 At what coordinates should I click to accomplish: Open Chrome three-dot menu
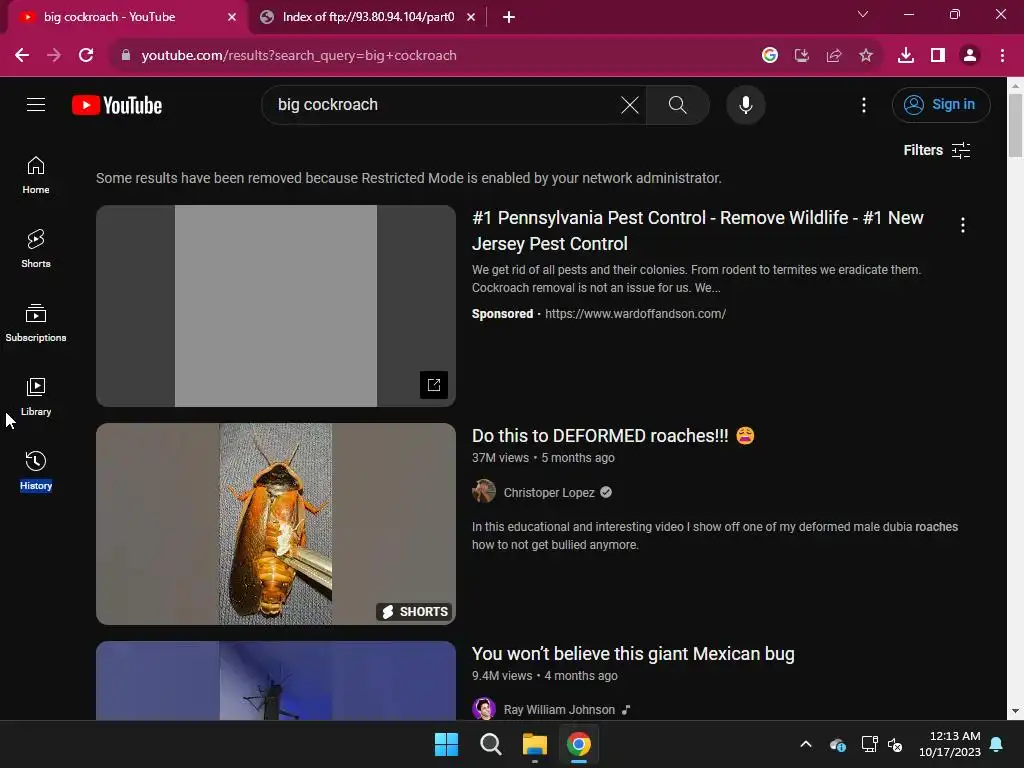coord(1002,56)
